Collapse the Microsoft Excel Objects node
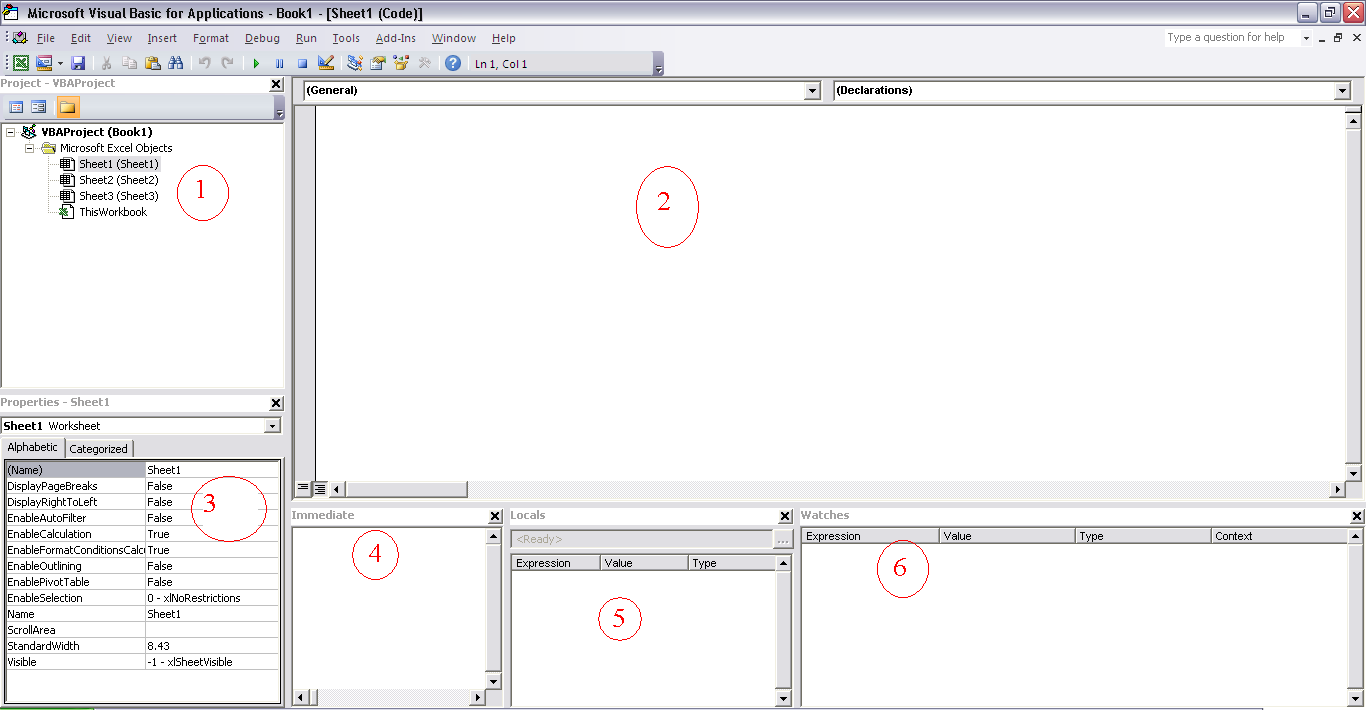1366x710 pixels. [x=29, y=147]
